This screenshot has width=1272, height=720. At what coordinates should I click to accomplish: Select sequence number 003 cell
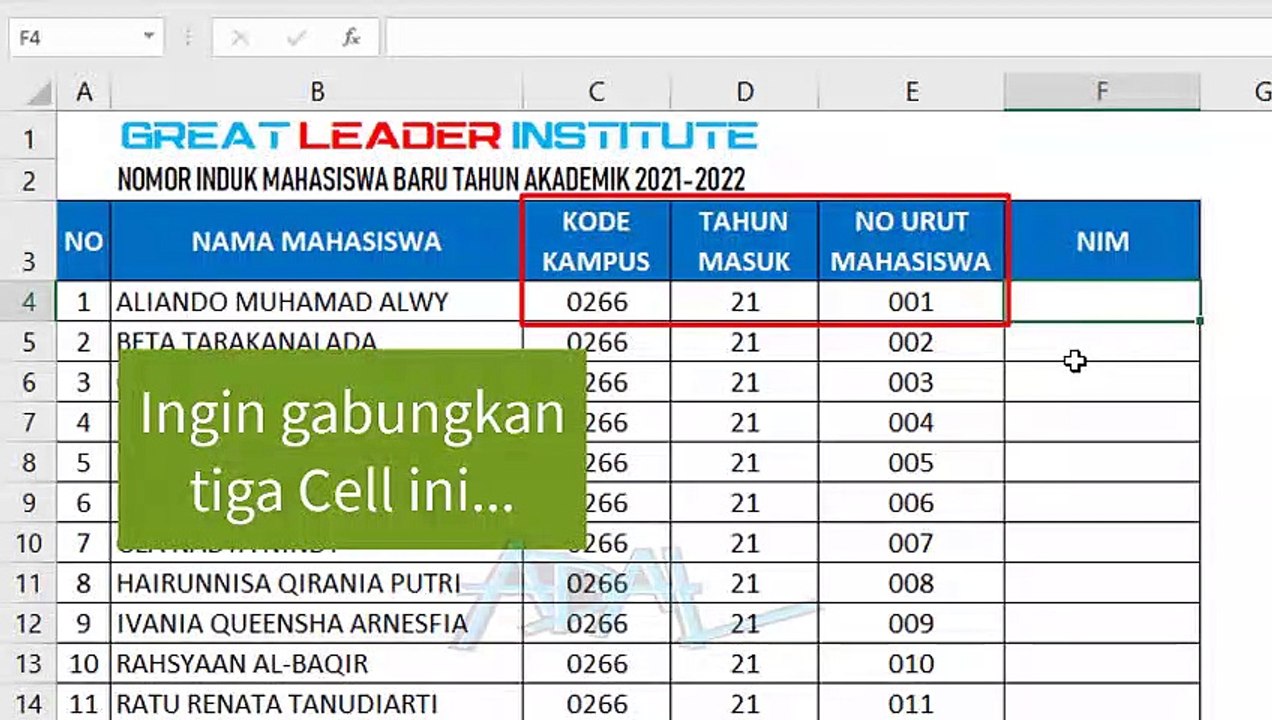coord(912,382)
